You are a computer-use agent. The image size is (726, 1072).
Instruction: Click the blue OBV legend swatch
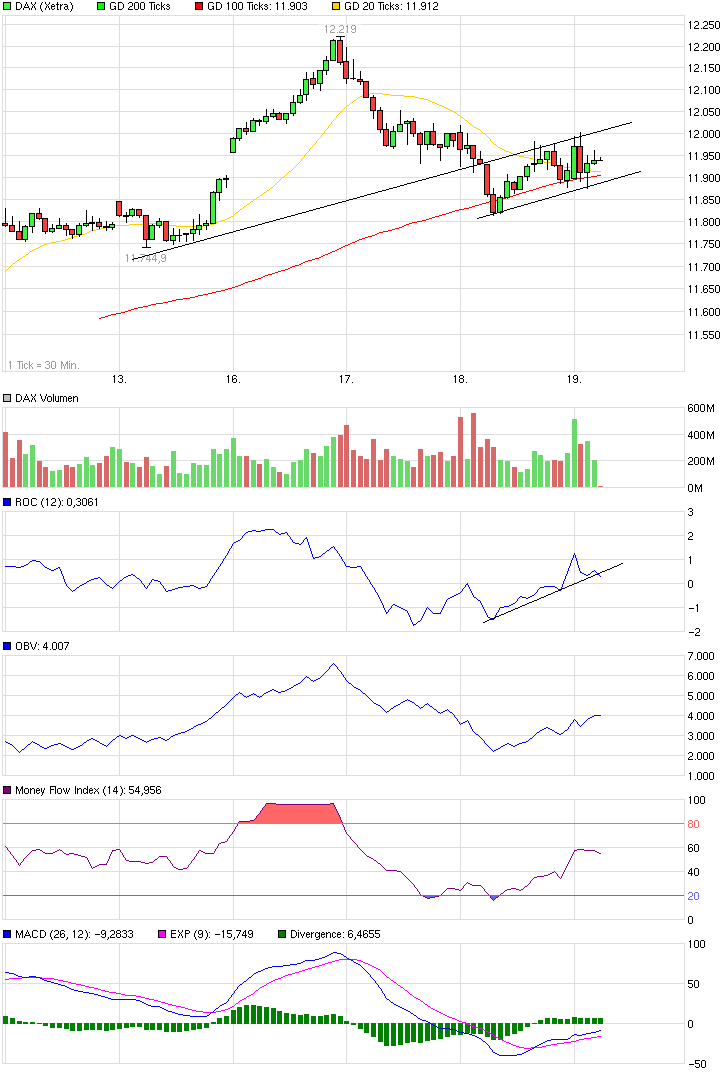point(8,646)
